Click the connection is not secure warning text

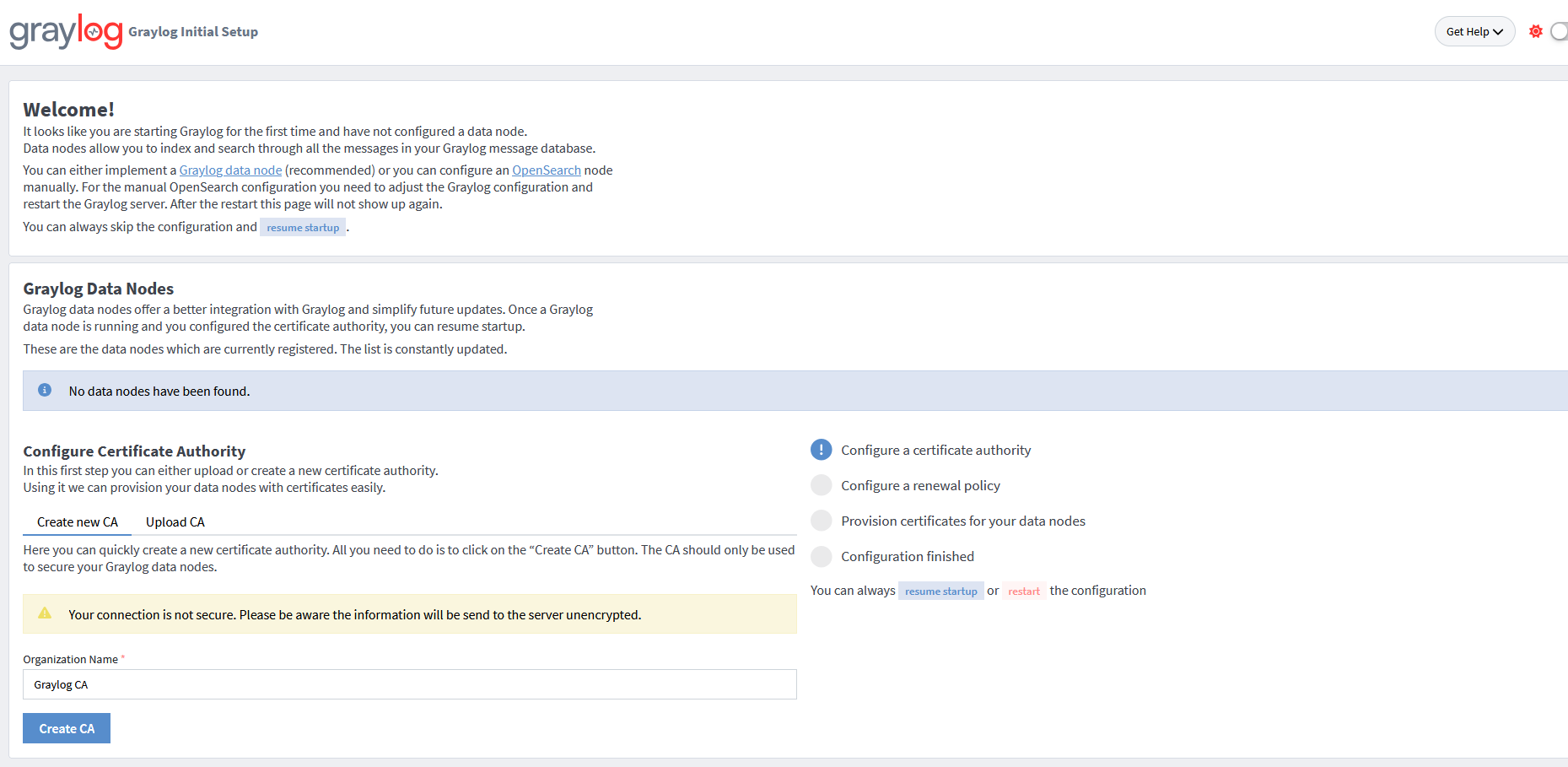point(355,615)
